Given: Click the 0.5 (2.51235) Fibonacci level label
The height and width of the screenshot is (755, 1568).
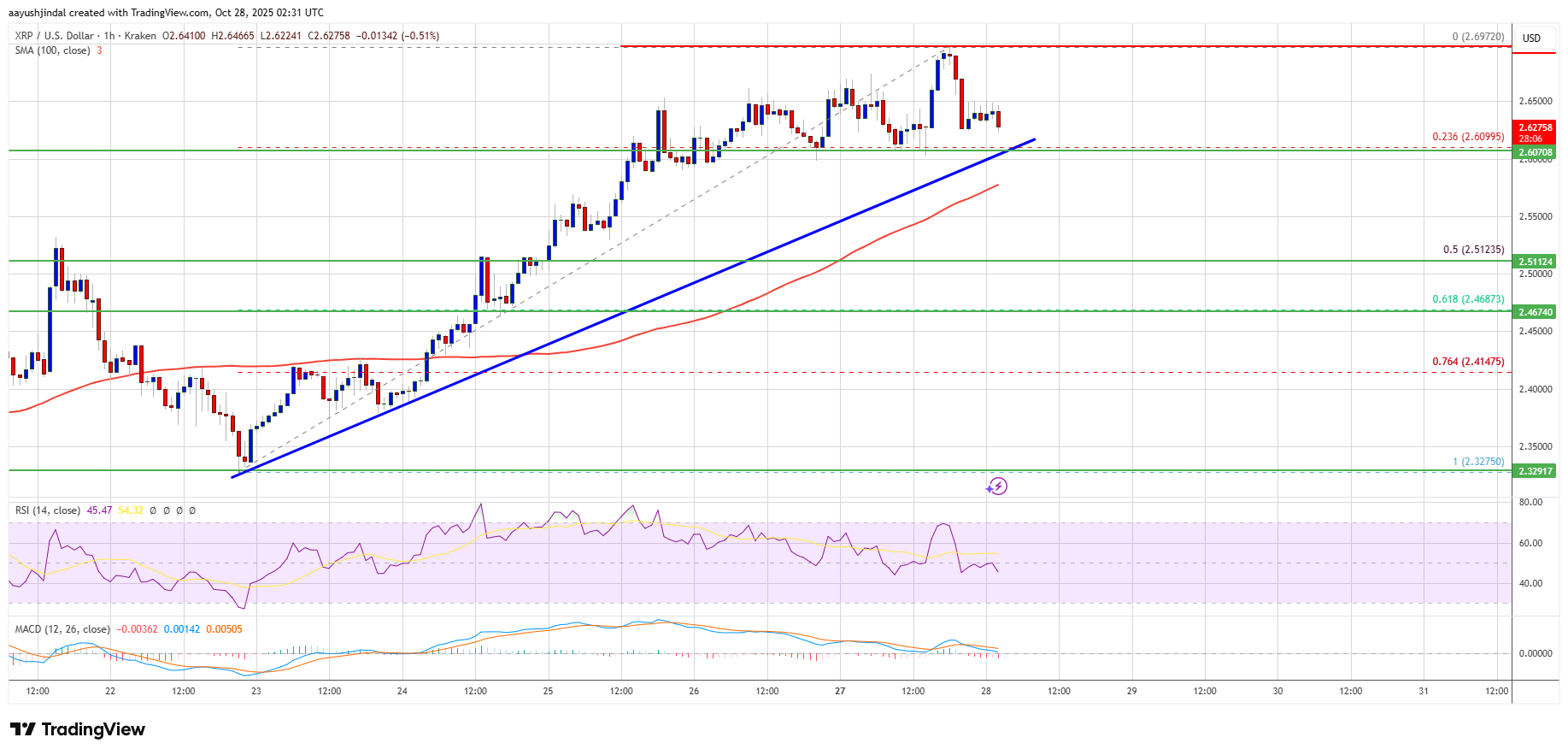Looking at the screenshot, I should tap(1473, 250).
